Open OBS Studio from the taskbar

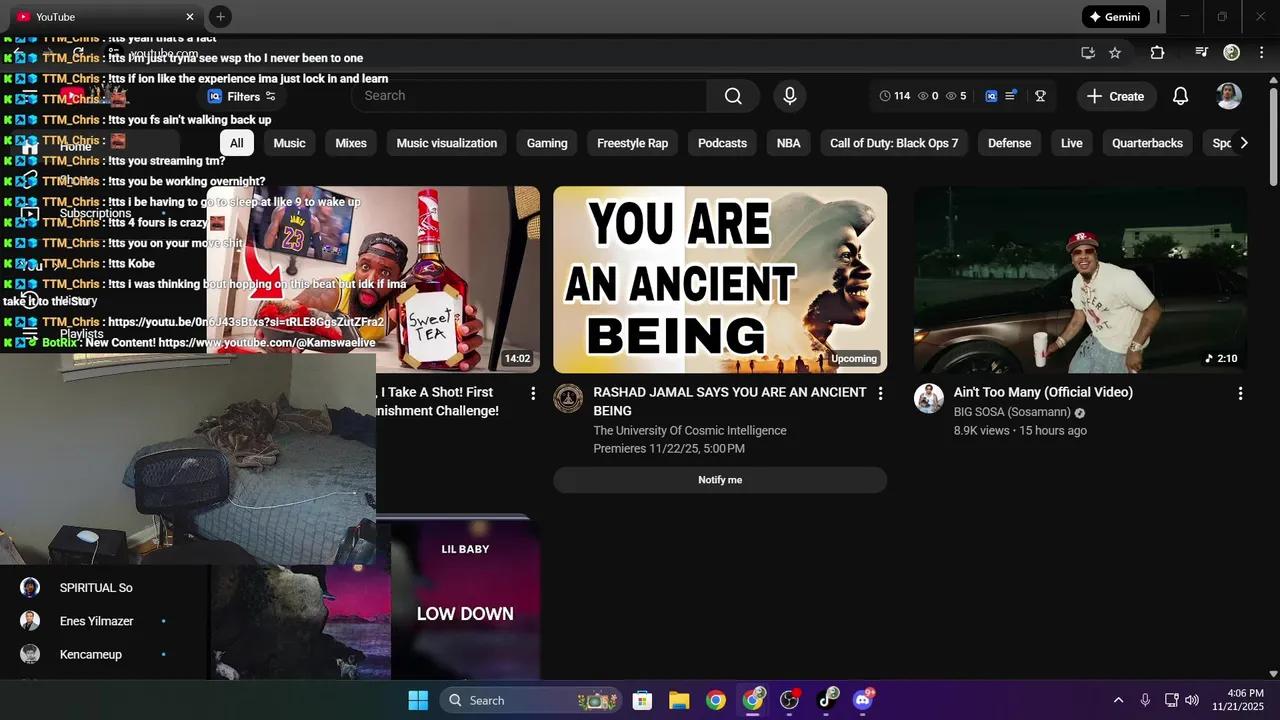[790, 700]
